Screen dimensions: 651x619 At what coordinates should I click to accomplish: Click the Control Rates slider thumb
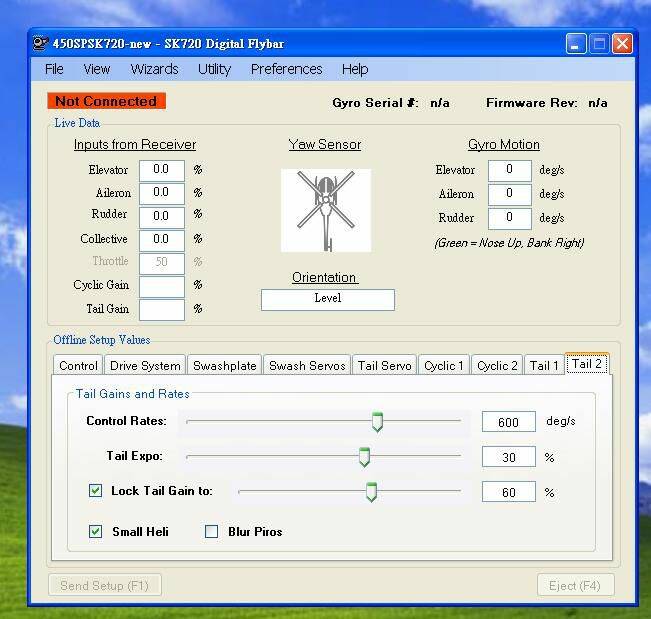377,422
